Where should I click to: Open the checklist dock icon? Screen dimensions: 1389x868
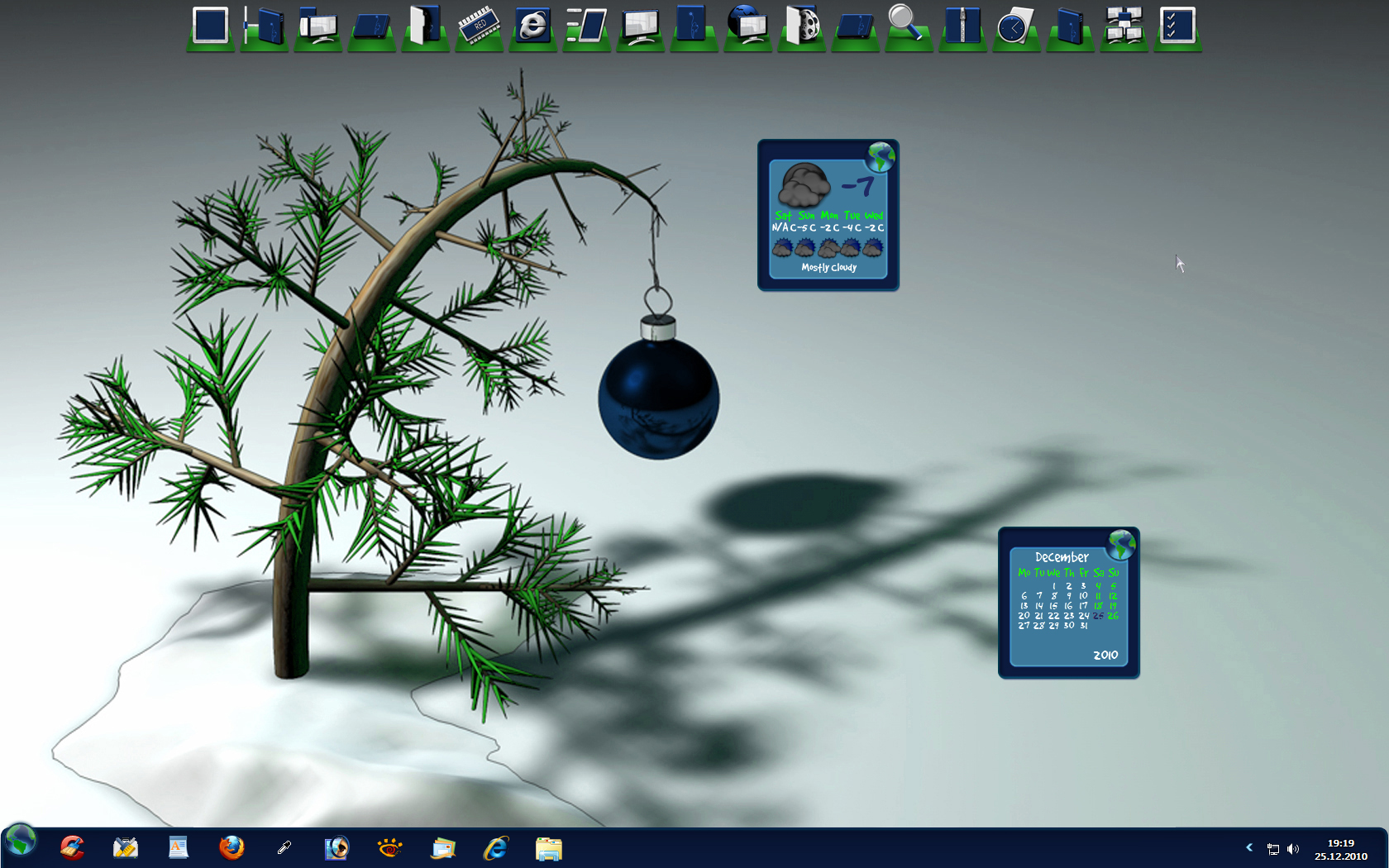(x=1177, y=25)
